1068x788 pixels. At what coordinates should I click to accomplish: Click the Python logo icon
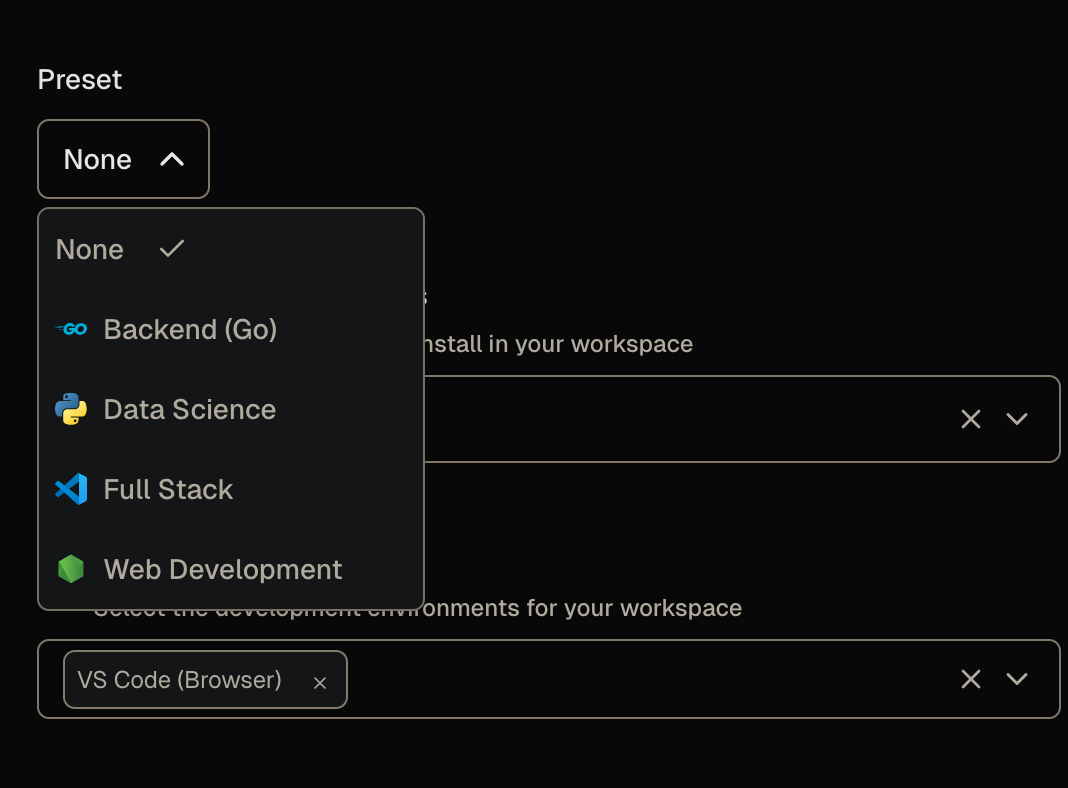coord(71,409)
